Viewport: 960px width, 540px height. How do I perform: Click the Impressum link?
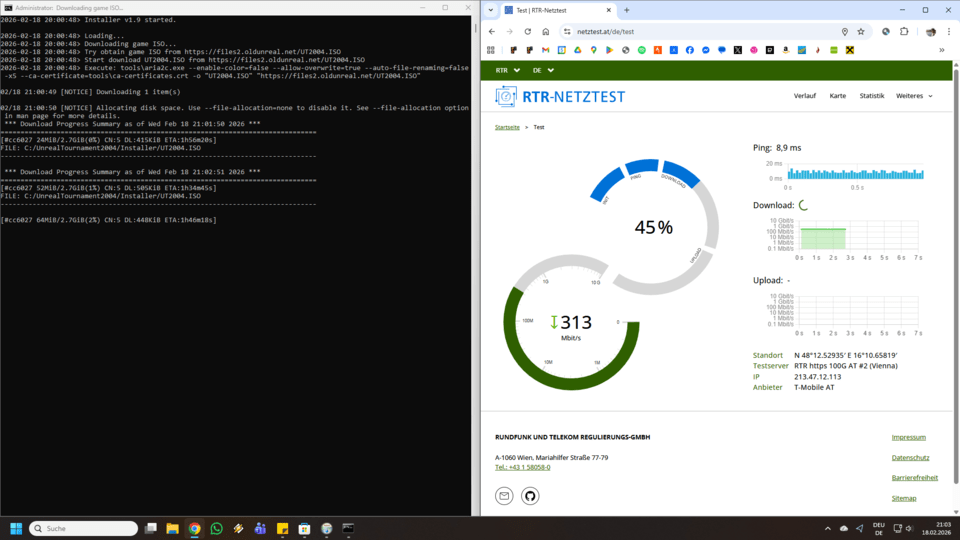pyautogui.click(x=908, y=437)
